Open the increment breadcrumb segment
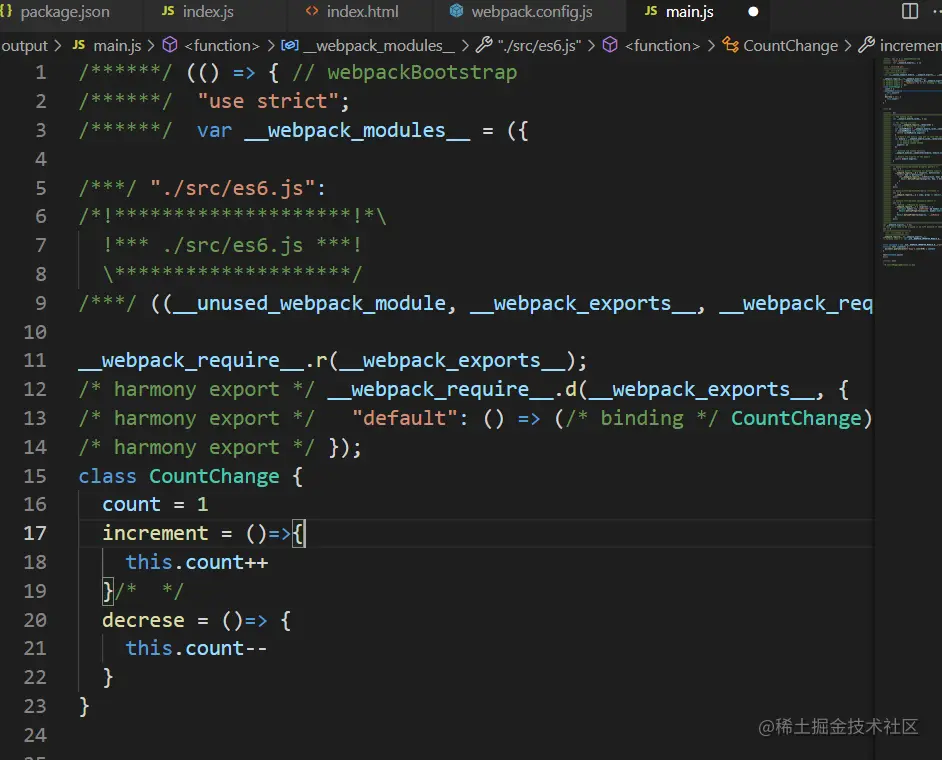Image resolution: width=942 pixels, height=760 pixels. [911, 46]
